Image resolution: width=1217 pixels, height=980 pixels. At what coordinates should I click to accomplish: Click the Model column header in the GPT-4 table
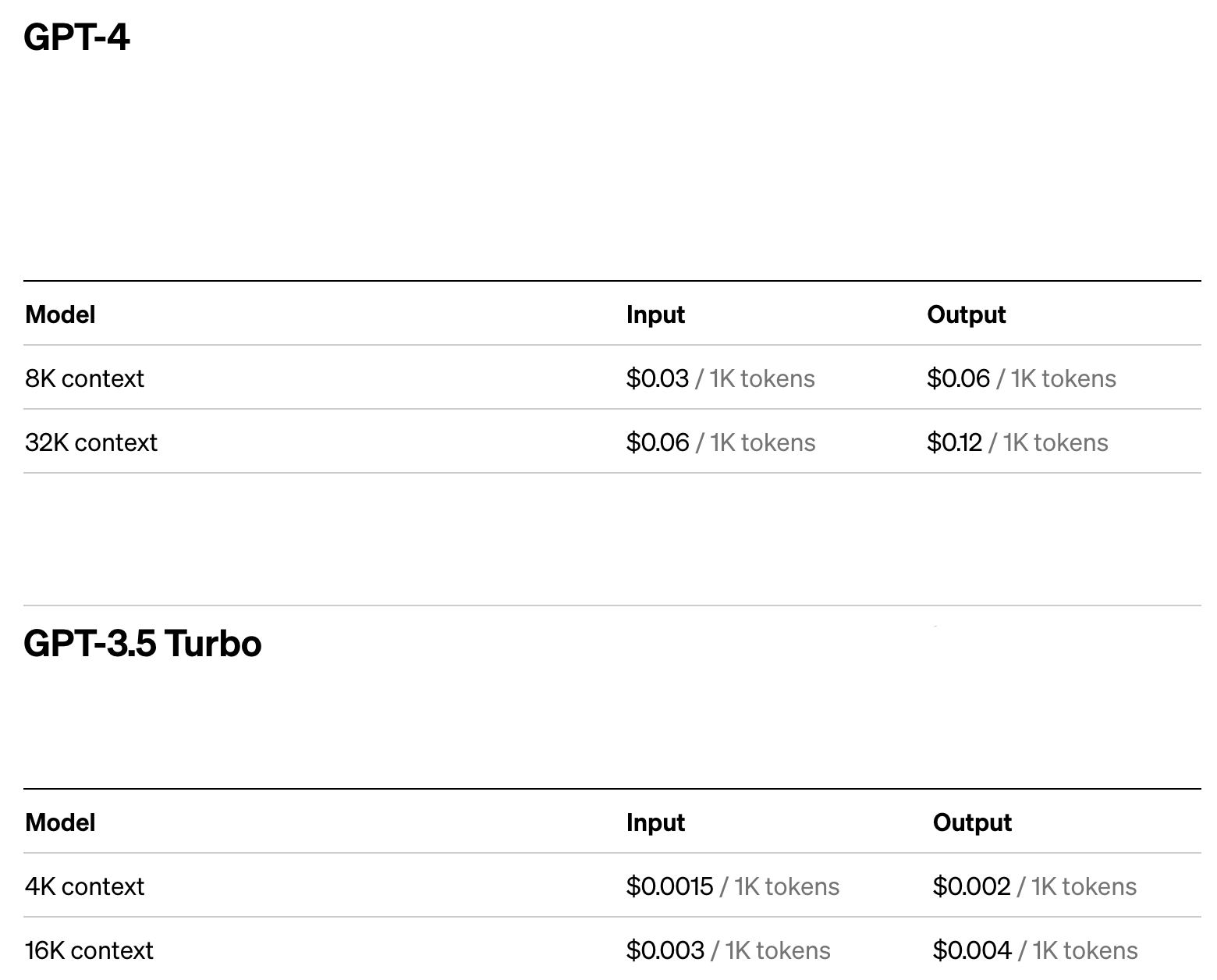pos(60,314)
